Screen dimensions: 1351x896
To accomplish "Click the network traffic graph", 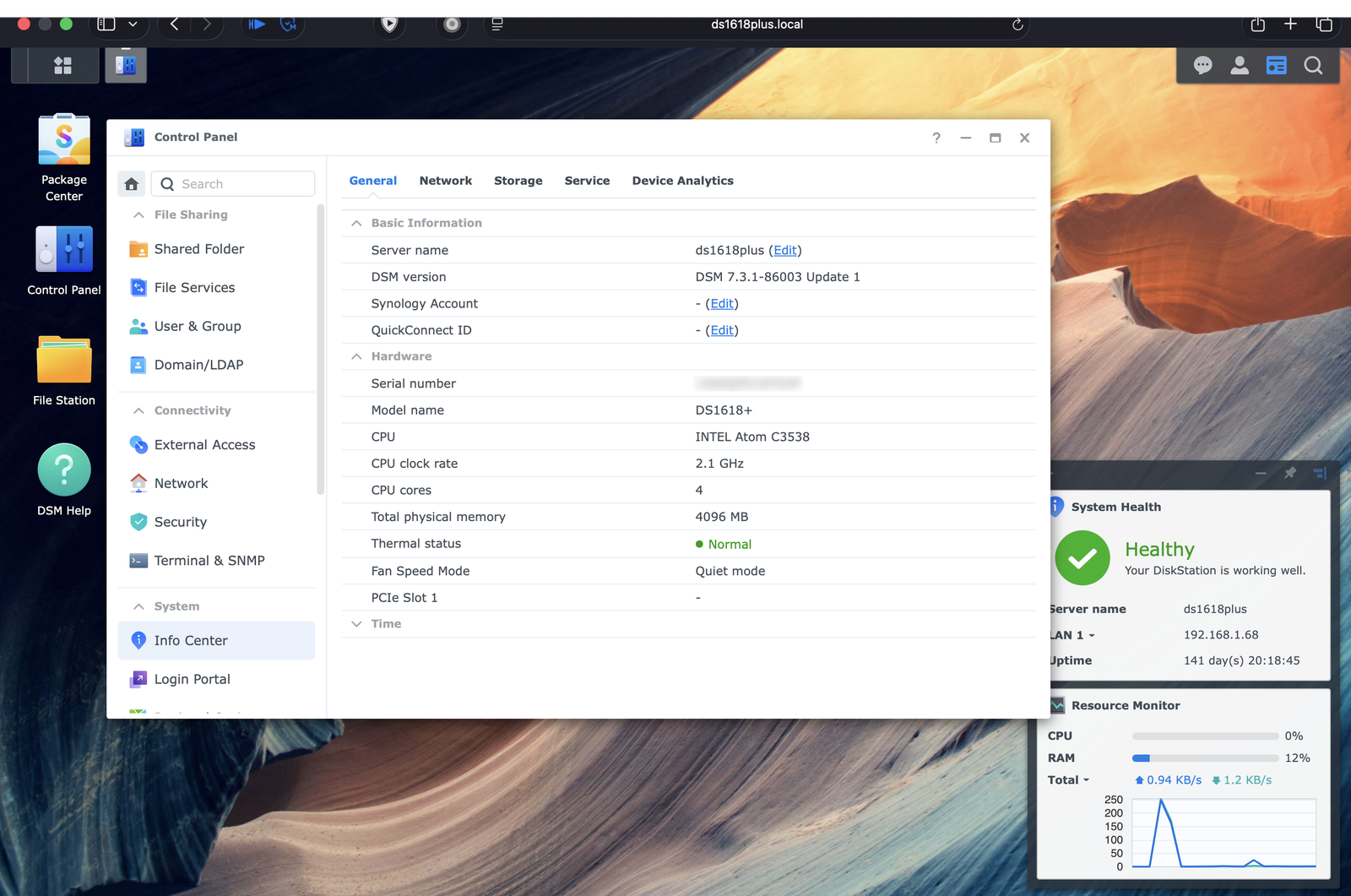I will pos(1224,833).
